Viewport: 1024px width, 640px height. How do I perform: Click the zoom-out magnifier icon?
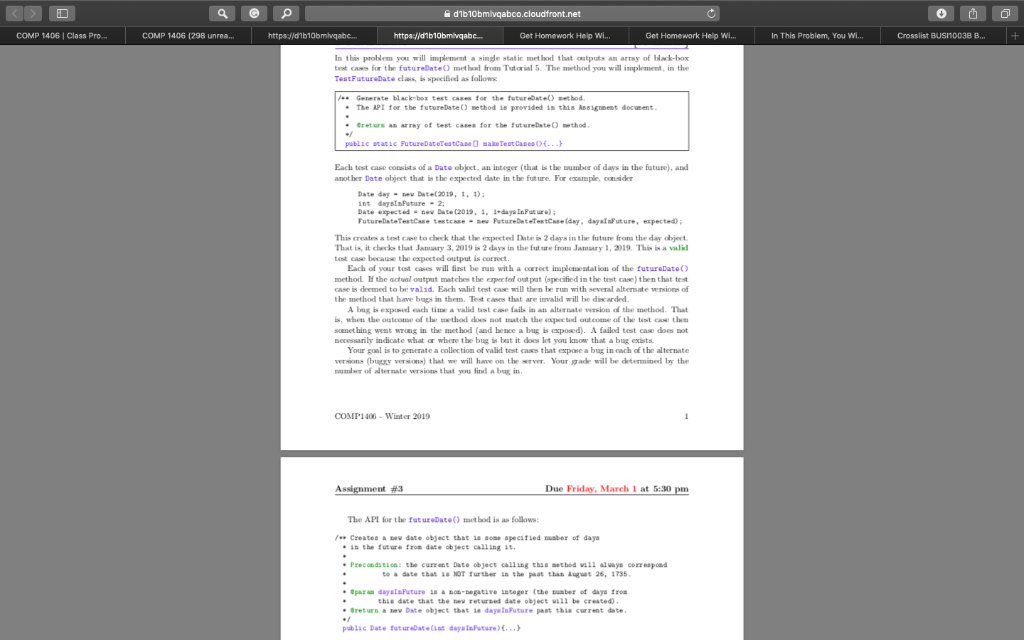[222, 14]
